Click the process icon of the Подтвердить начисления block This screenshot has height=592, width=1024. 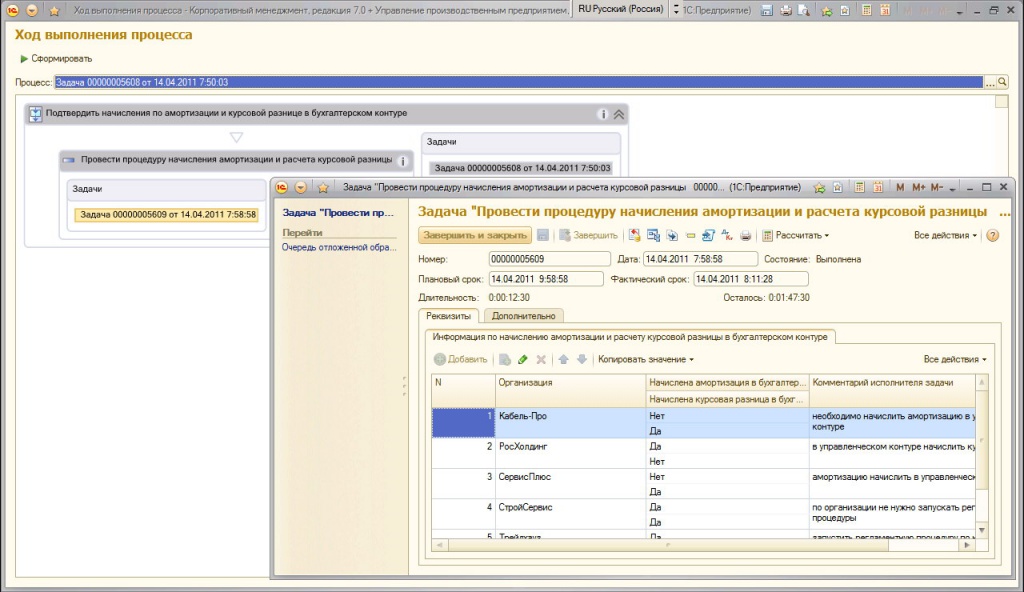point(35,114)
